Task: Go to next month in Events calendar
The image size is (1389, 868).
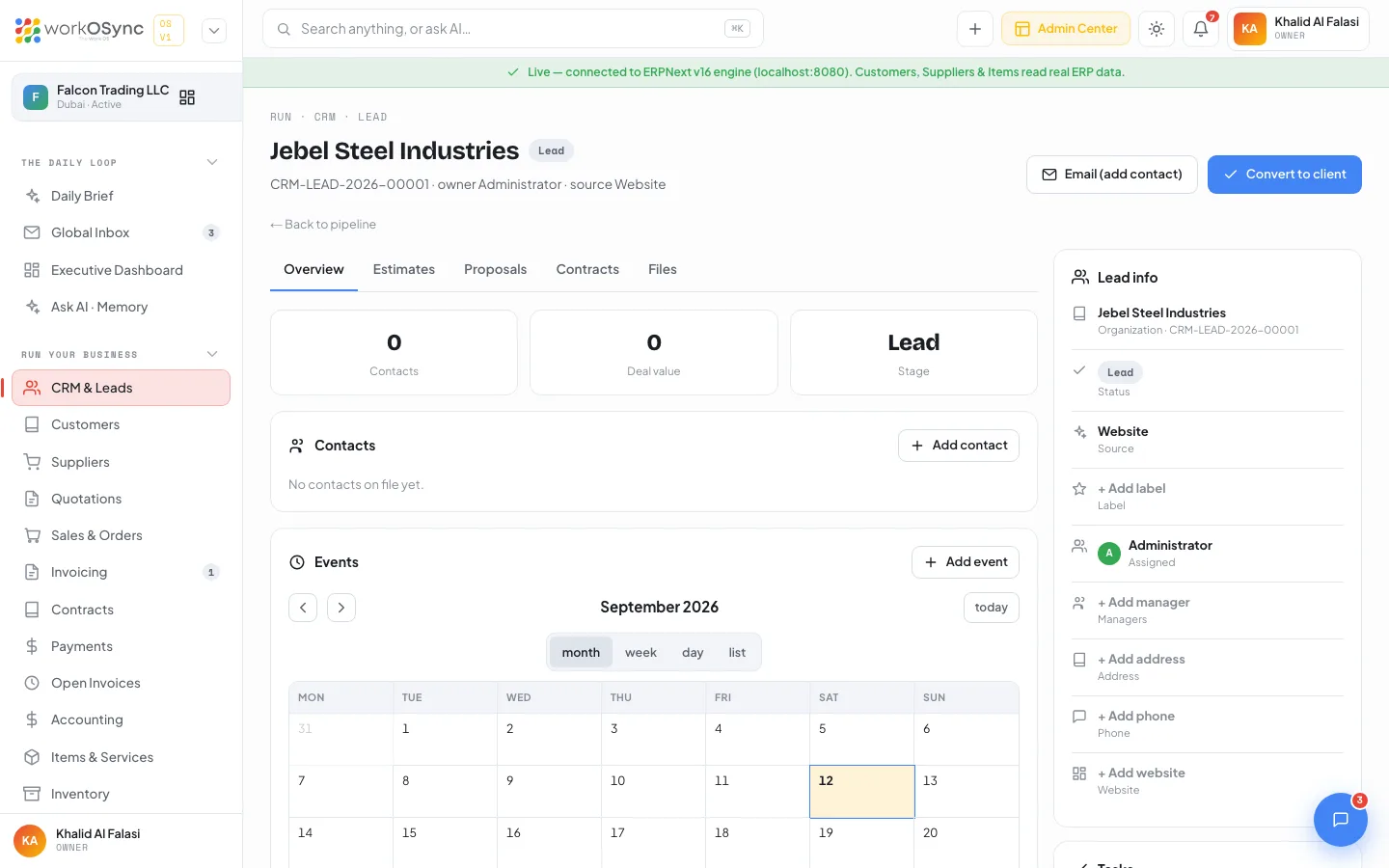Action: [x=341, y=608]
